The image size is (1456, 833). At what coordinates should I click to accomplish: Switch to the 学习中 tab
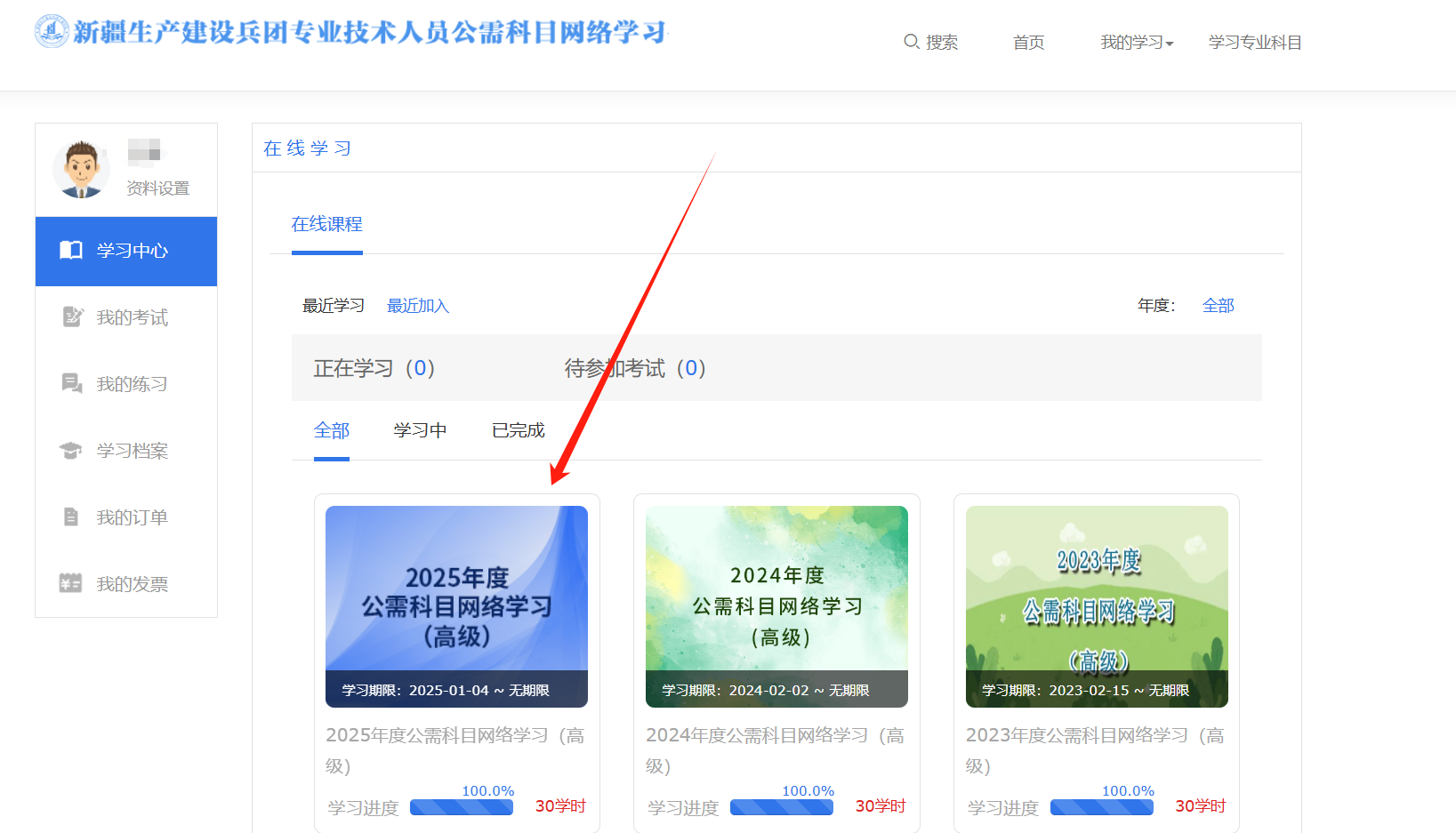pyautogui.click(x=420, y=430)
